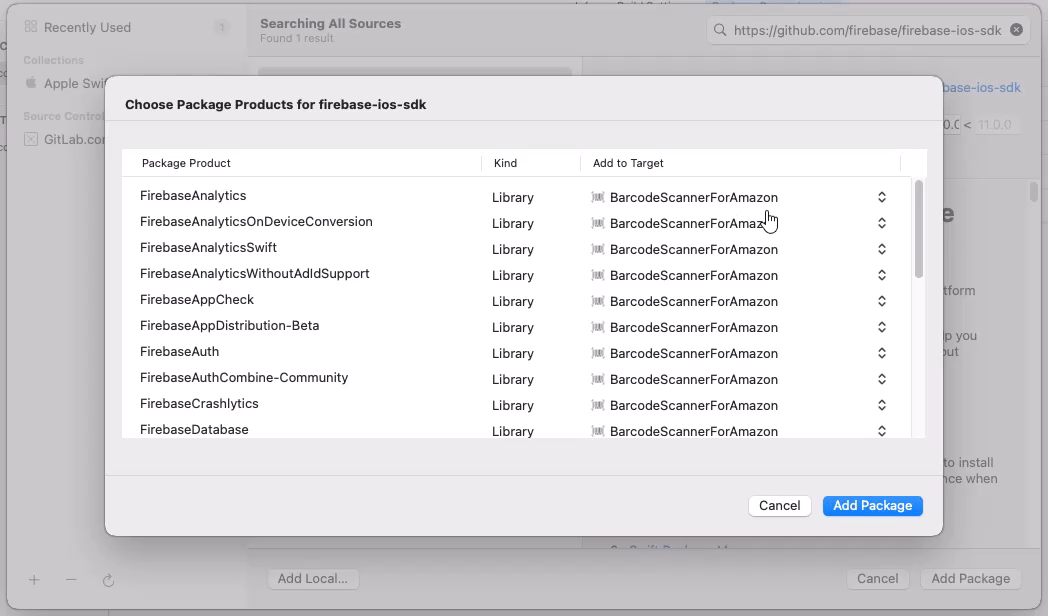Click barcode target icon in FirebaseAnalyticsWithoutAdIdSupport row
The height and width of the screenshot is (616, 1048).
click(x=598, y=275)
